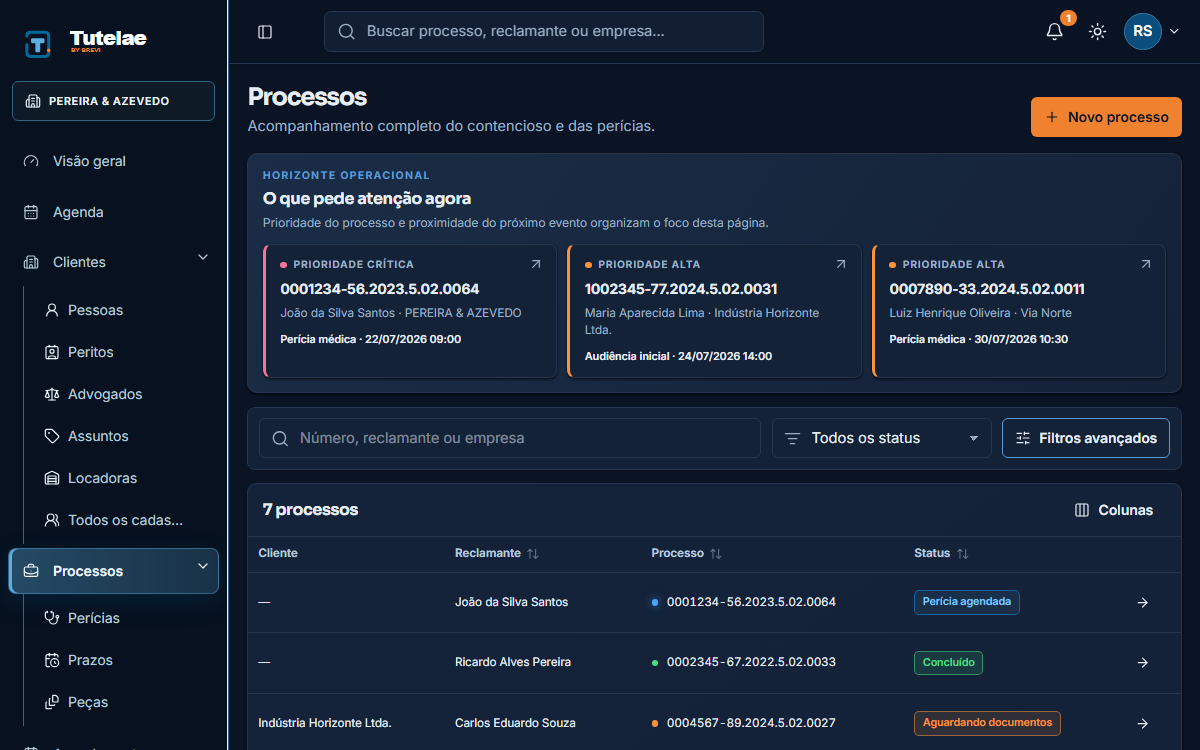Focus the top Buscar processo search field
The width and height of the screenshot is (1200, 750).
coord(544,31)
